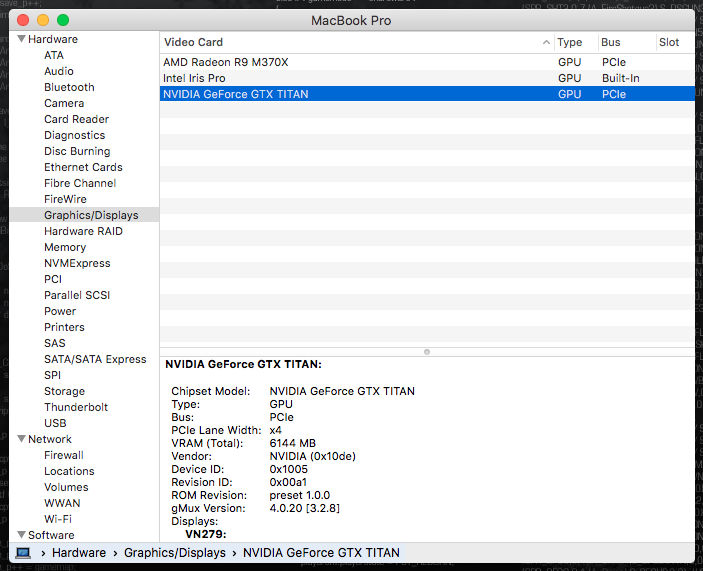The image size is (703, 571).
Task: Open Card Reader information
Action: (77, 119)
